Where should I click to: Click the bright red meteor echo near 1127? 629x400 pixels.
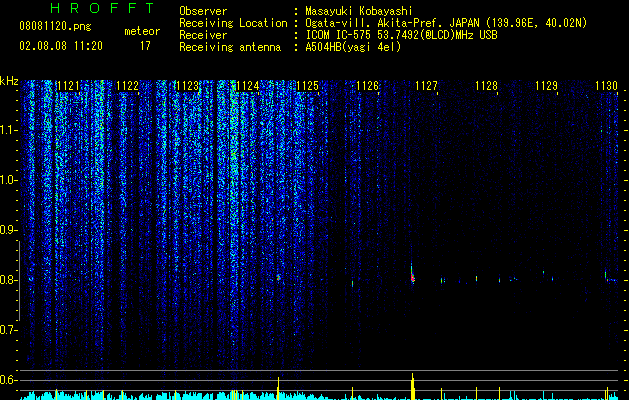coord(412,276)
